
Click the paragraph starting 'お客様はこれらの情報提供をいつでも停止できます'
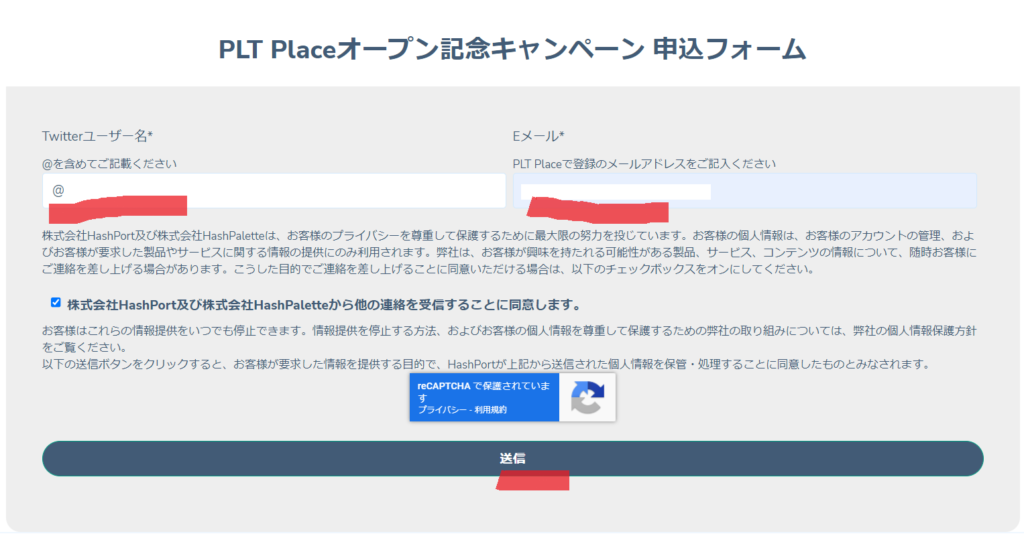click(x=509, y=339)
